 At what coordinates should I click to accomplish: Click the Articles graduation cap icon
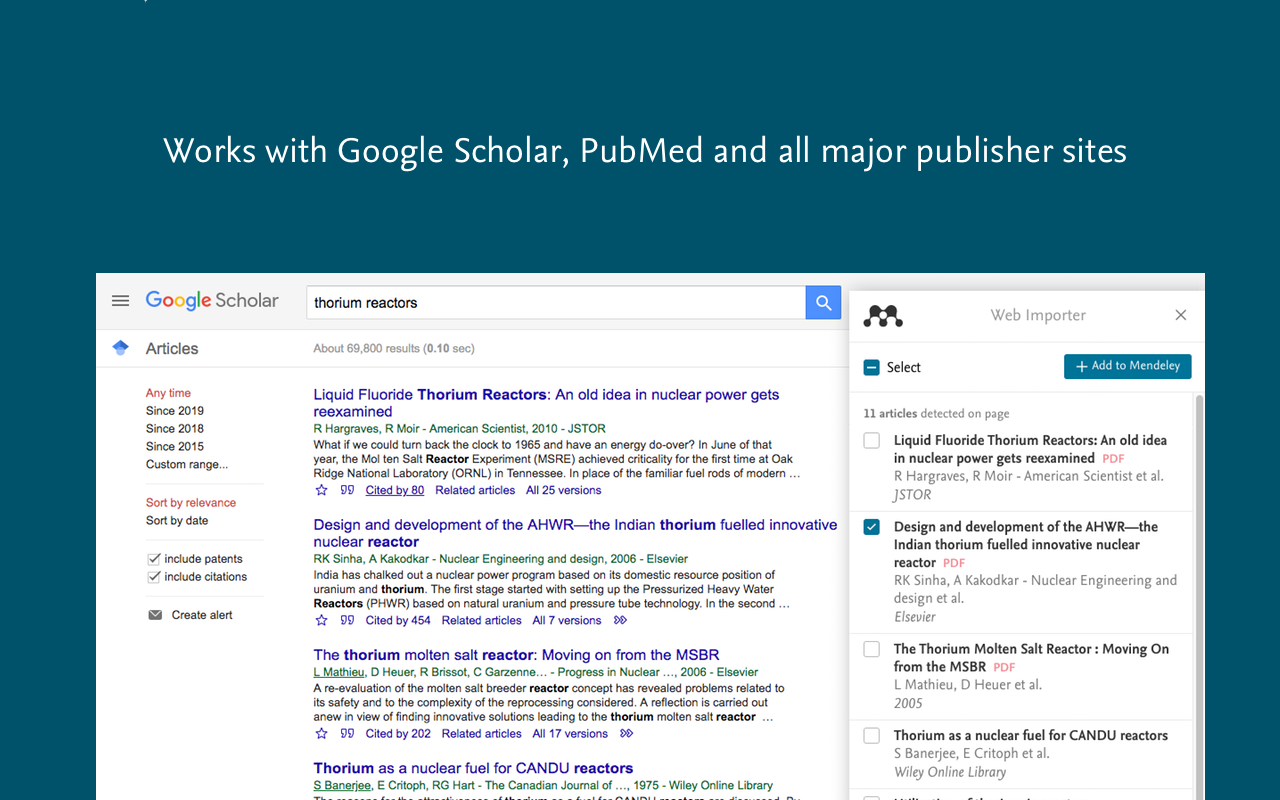121,348
